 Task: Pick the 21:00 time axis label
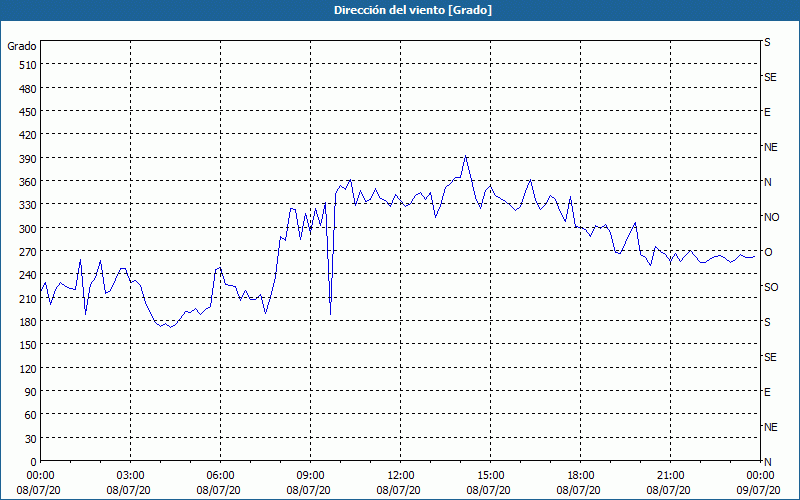click(x=670, y=476)
